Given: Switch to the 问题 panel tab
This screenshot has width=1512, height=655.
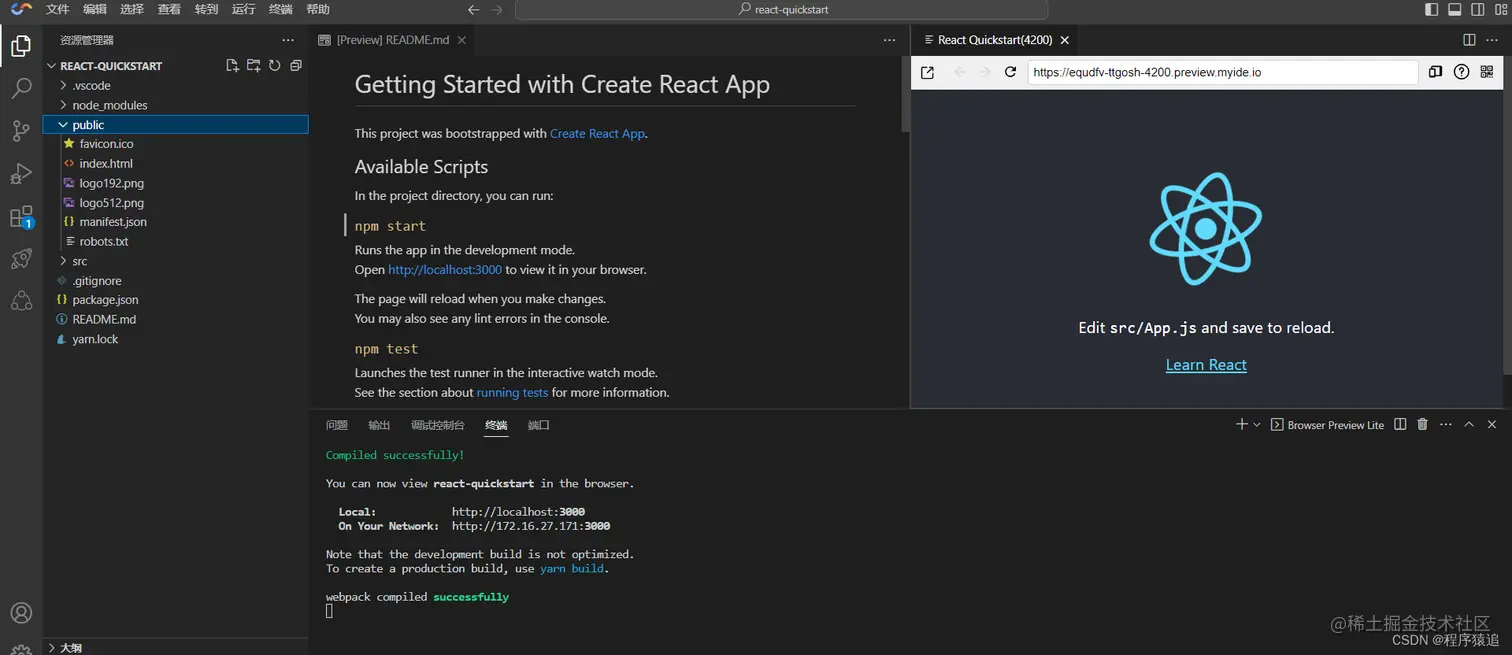Looking at the screenshot, I should coord(337,425).
